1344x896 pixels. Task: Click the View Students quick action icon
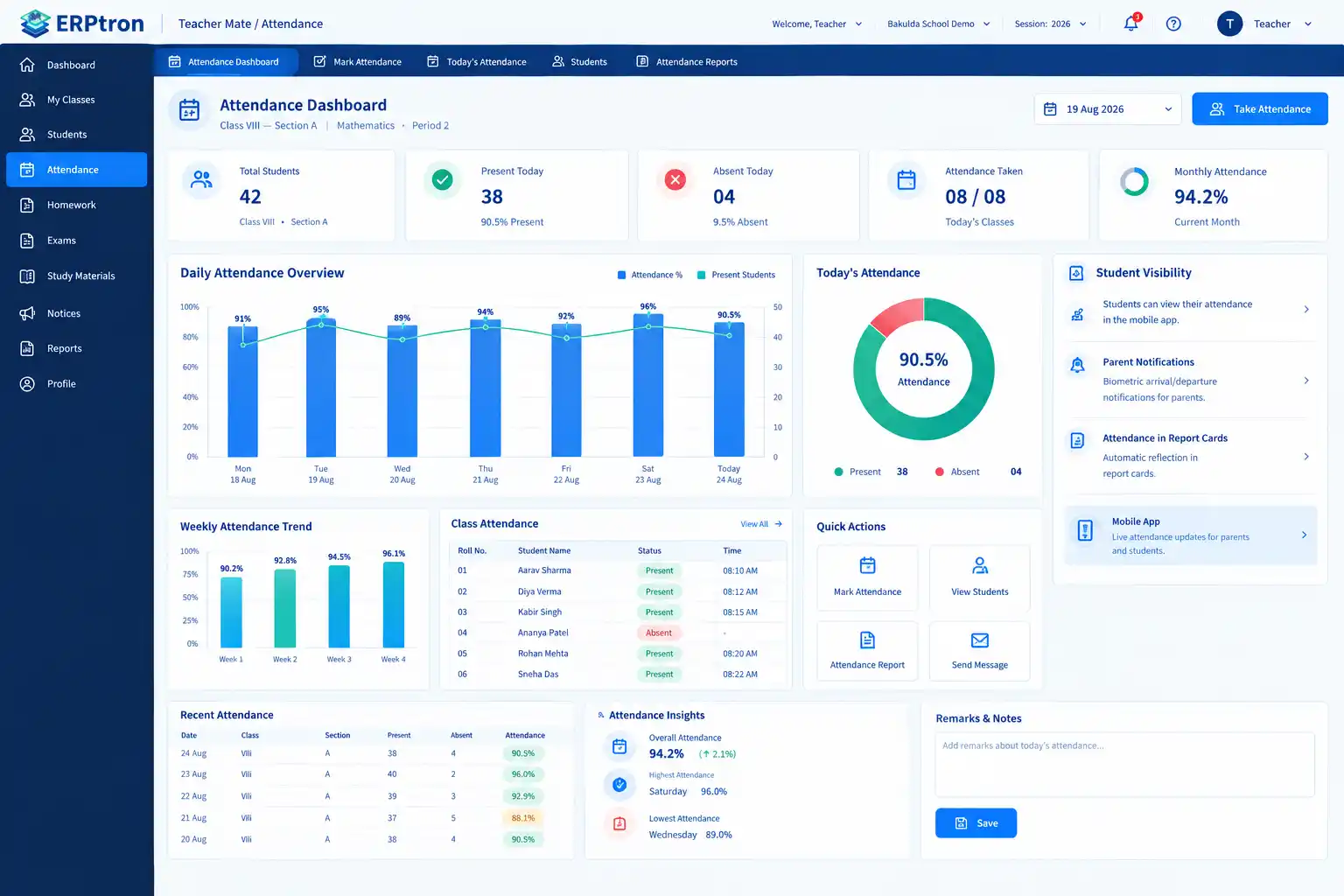pyautogui.click(x=980, y=565)
